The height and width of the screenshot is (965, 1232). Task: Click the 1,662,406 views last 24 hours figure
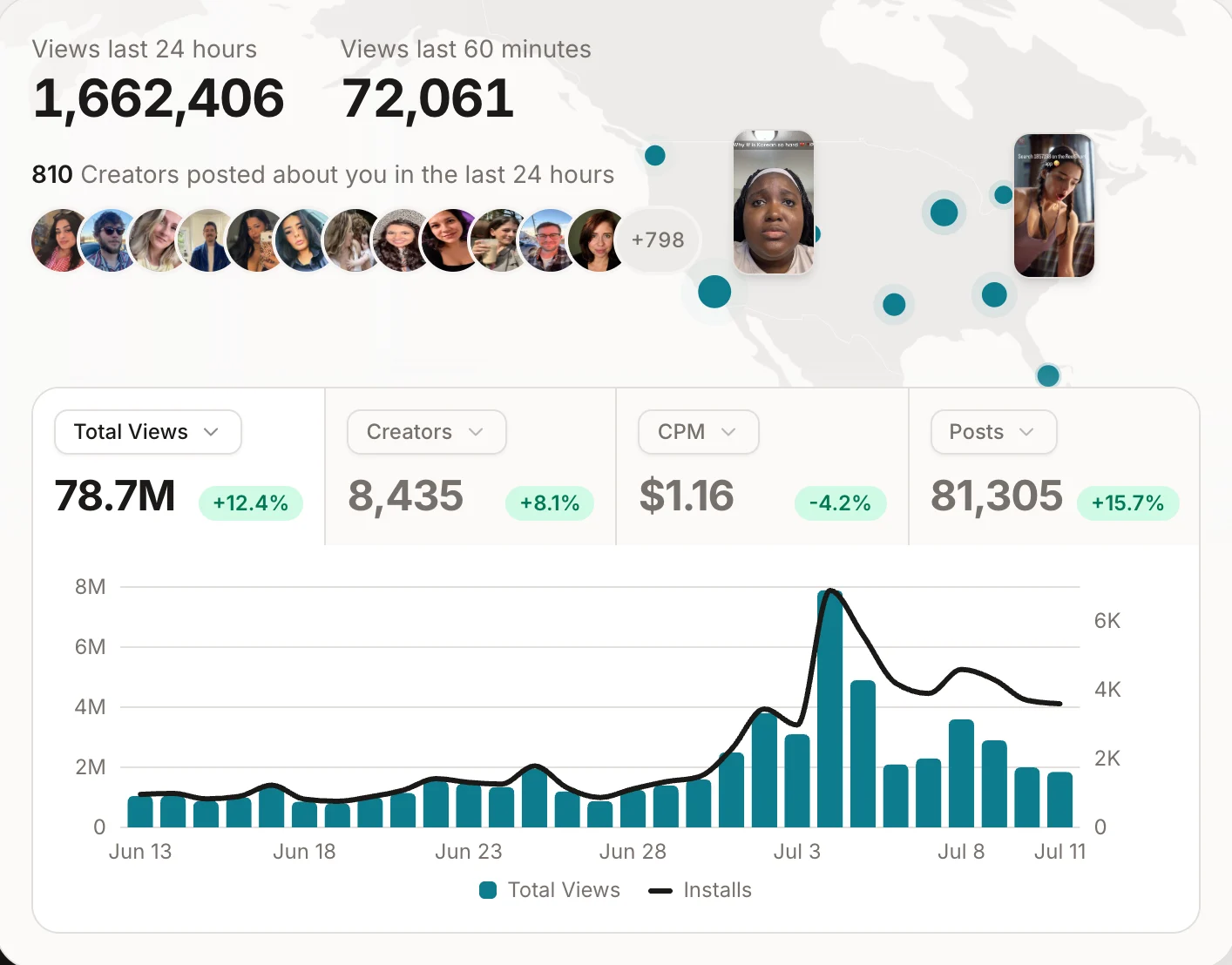[x=159, y=98]
